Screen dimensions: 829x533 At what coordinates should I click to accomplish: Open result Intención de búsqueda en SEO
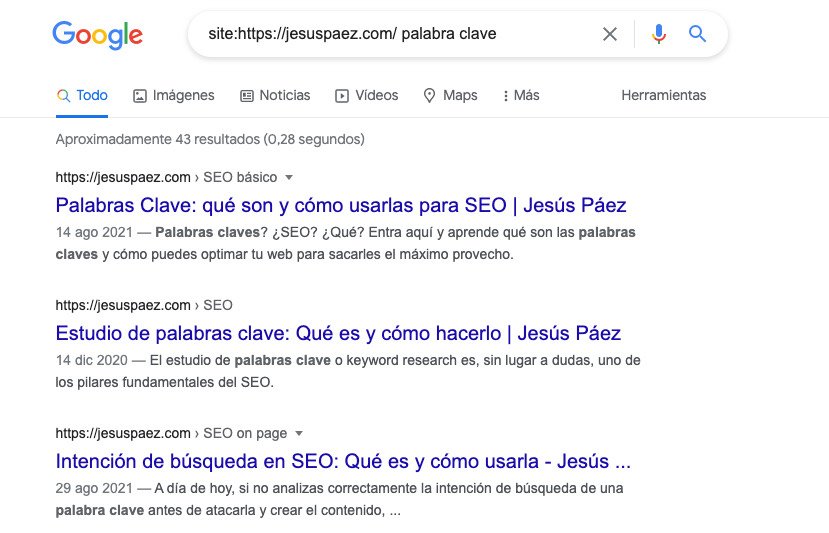(x=343, y=461)
